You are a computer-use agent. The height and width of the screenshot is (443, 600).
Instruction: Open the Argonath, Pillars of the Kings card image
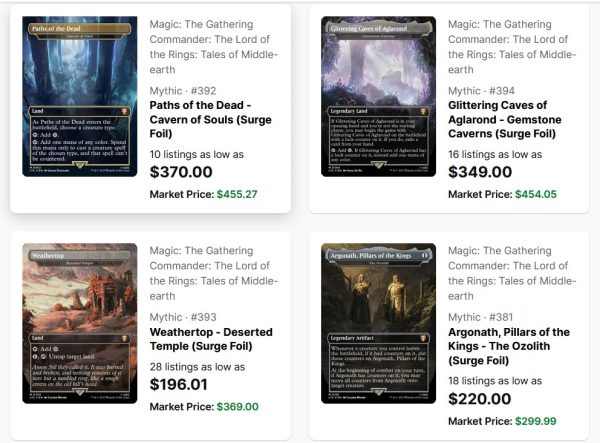tap(378, 323)
